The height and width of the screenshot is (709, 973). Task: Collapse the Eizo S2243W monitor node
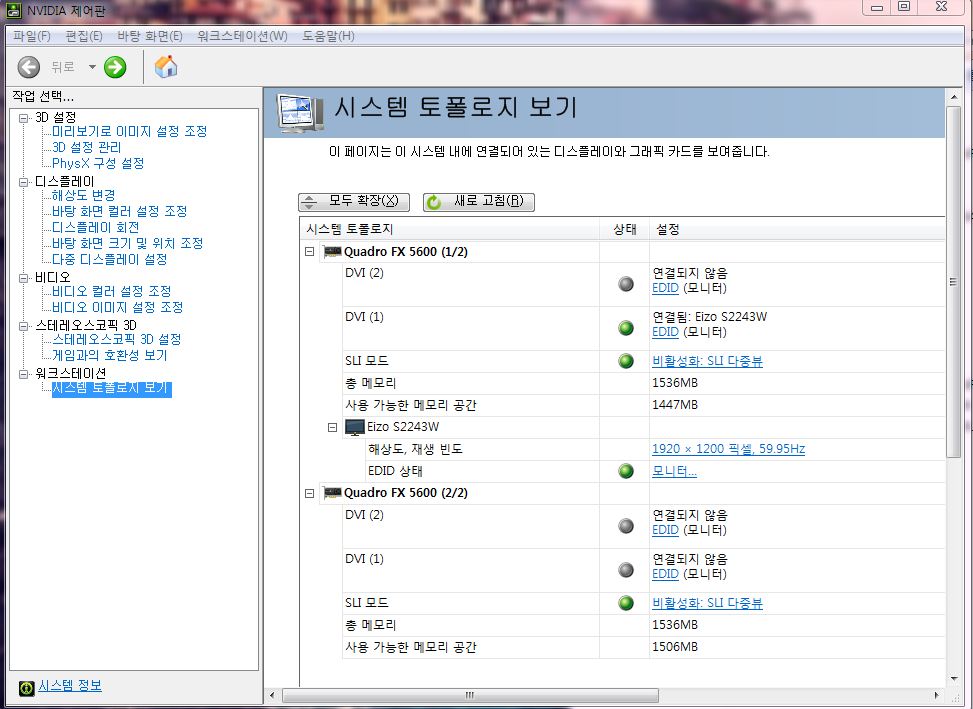(x=333, y=427)
